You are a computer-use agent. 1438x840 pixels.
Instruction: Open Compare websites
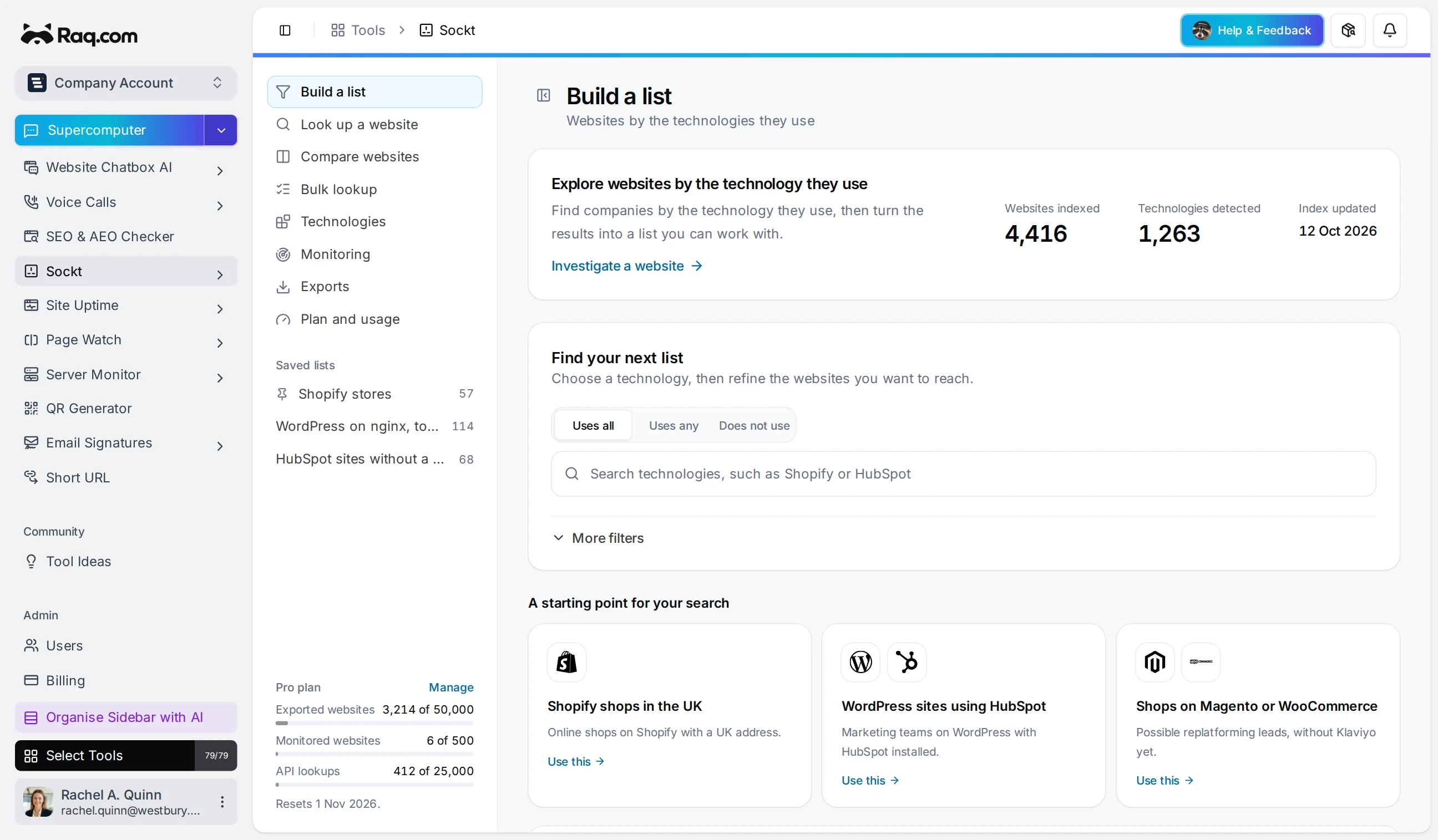coord(374,156)
